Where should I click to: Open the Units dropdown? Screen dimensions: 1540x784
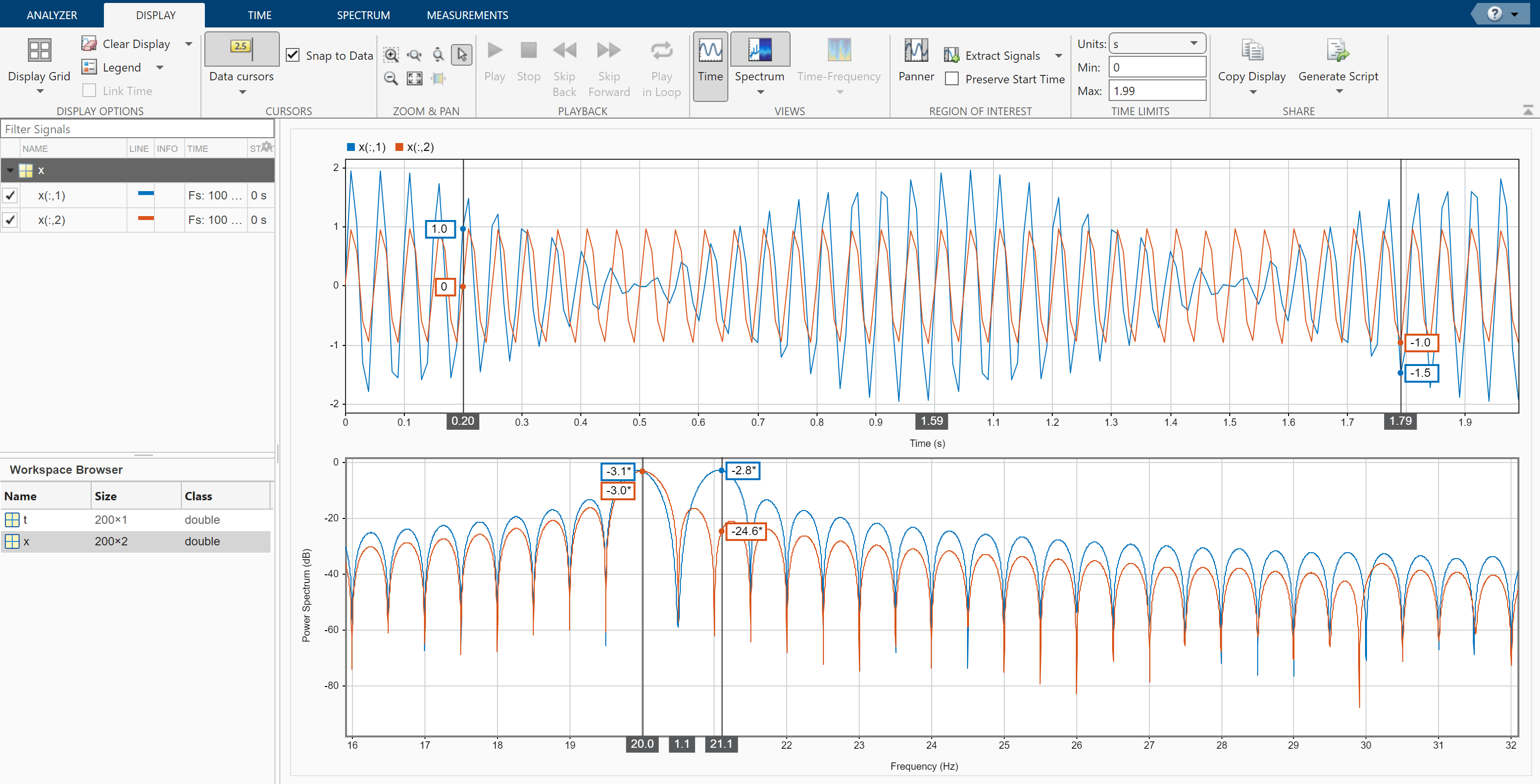(1156, 44)
